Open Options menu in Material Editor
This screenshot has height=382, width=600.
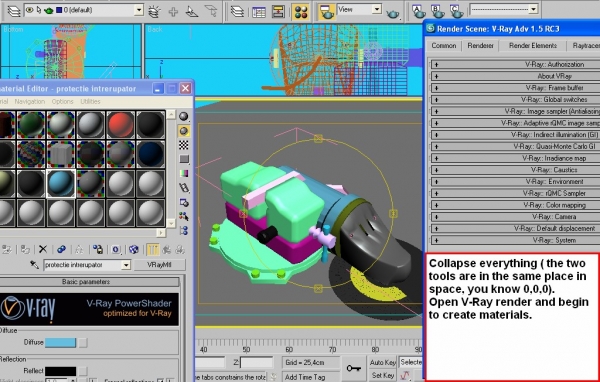[x=62, y=101]
